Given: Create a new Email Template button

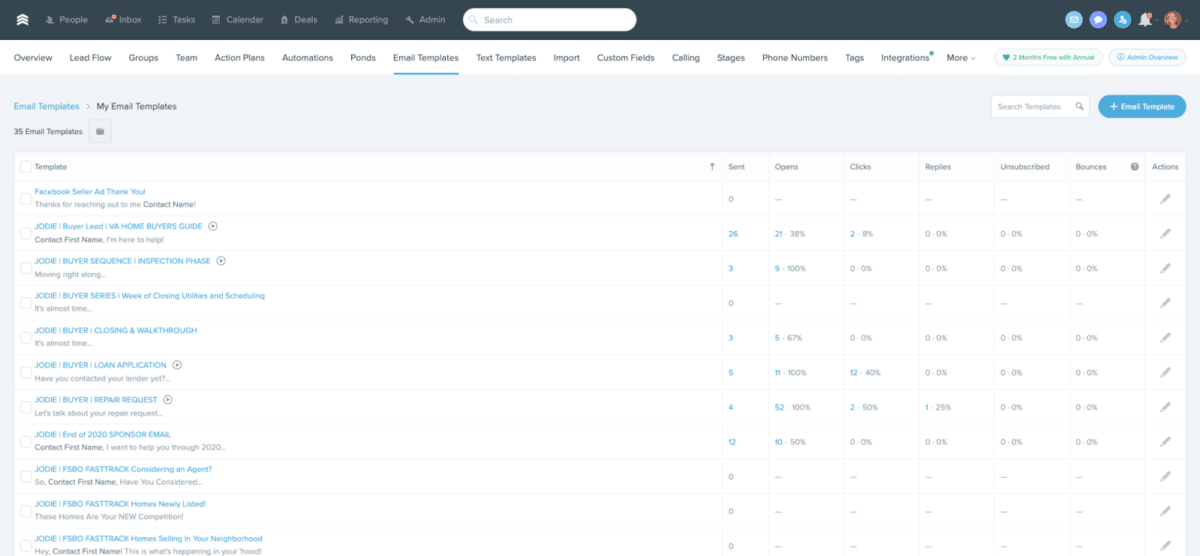Looking at the screenshot, I should pyautogui.click(x=1142, y=106).
